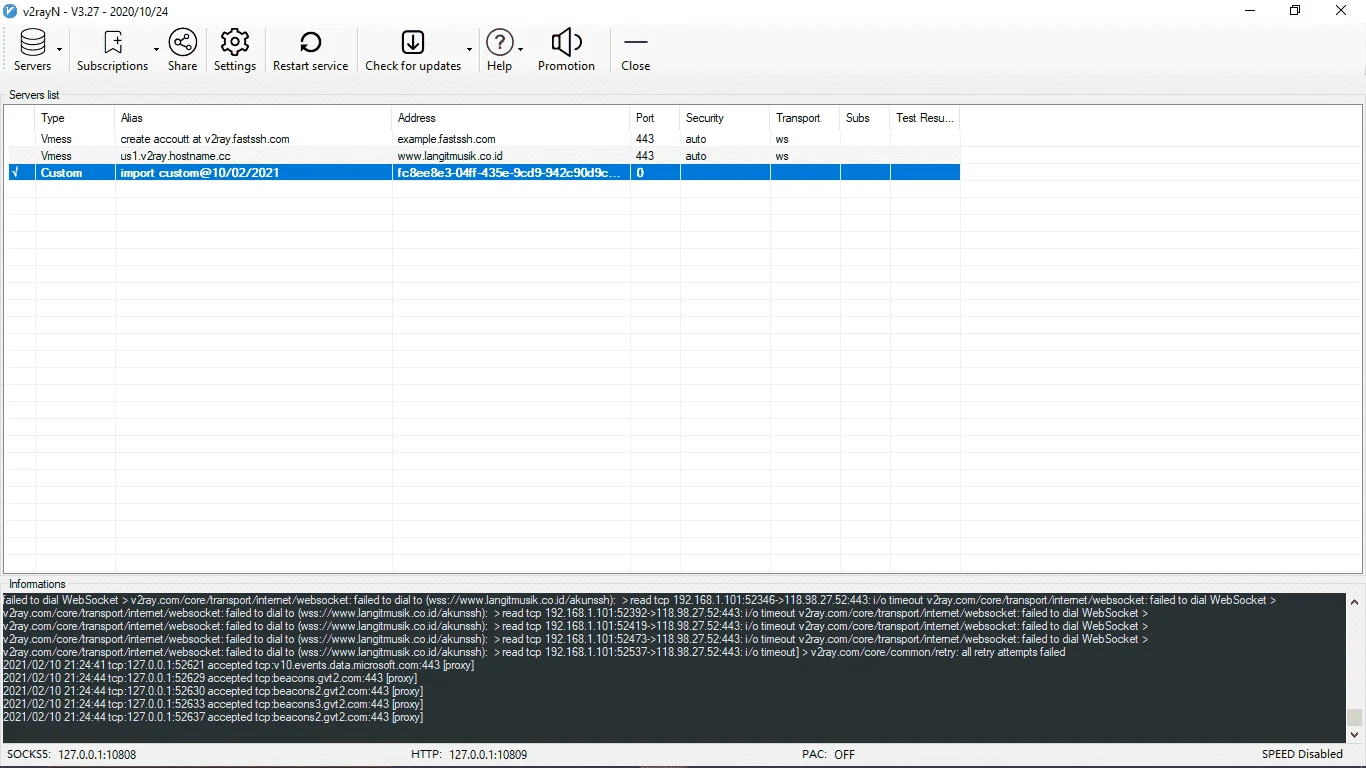Screen dimensions: 1366x768
Task: Expand the Check for updates dropdown arrow
Action: click(469, 49)
